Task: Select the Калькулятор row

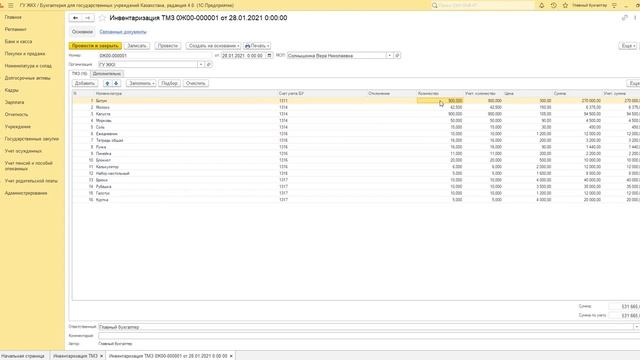Action: pyautogui.click(x=355, y=167)
